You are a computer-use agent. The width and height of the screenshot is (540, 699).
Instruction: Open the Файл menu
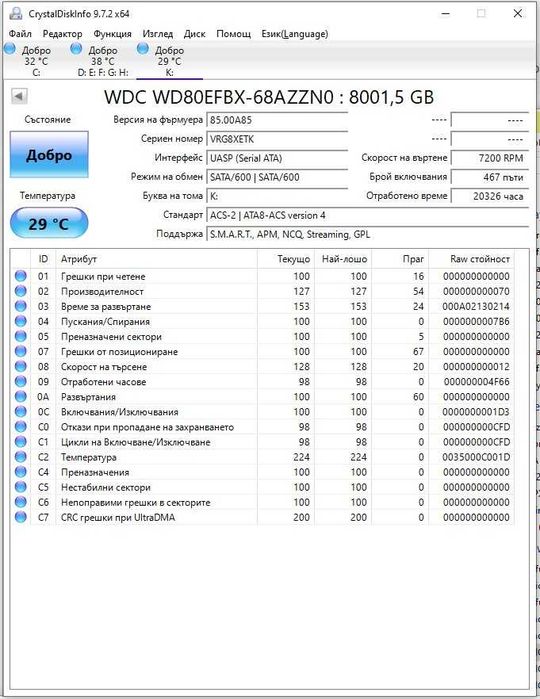(x=20, y=33)
